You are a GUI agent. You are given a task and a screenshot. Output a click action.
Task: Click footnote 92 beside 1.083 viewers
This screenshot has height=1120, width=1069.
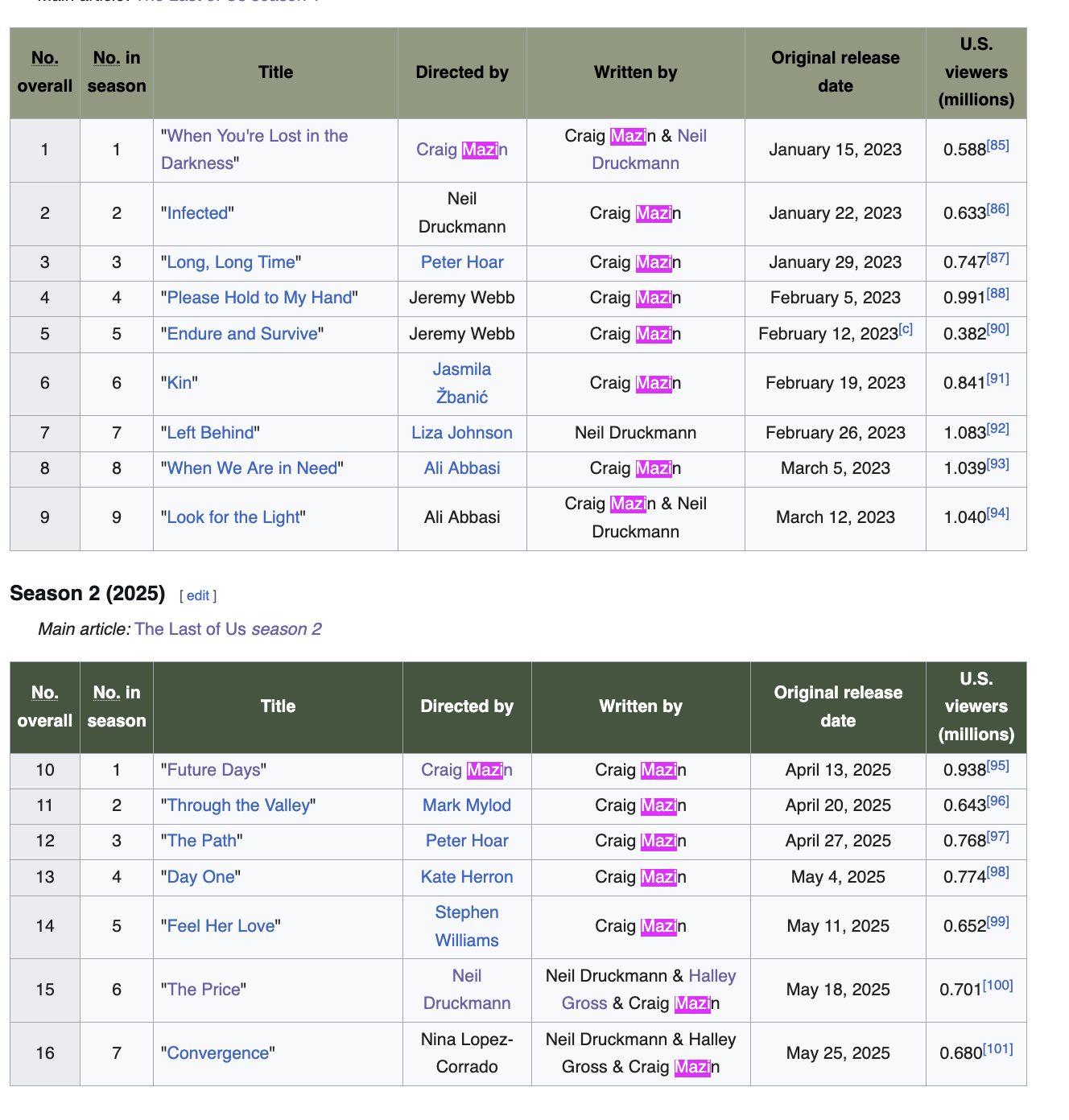pos(998,429)
